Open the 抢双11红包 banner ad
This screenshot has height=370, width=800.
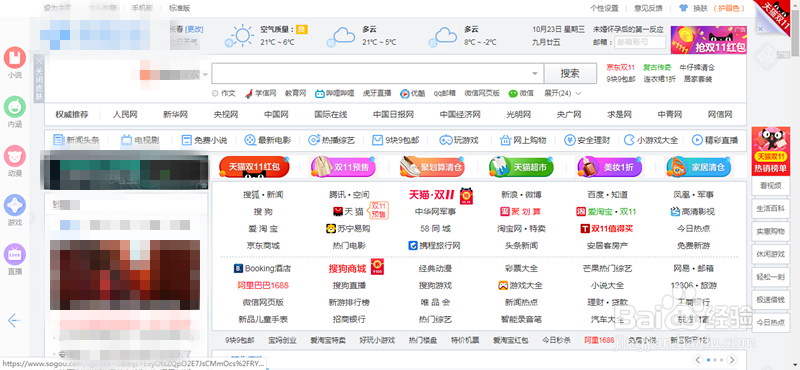point(709,40)
